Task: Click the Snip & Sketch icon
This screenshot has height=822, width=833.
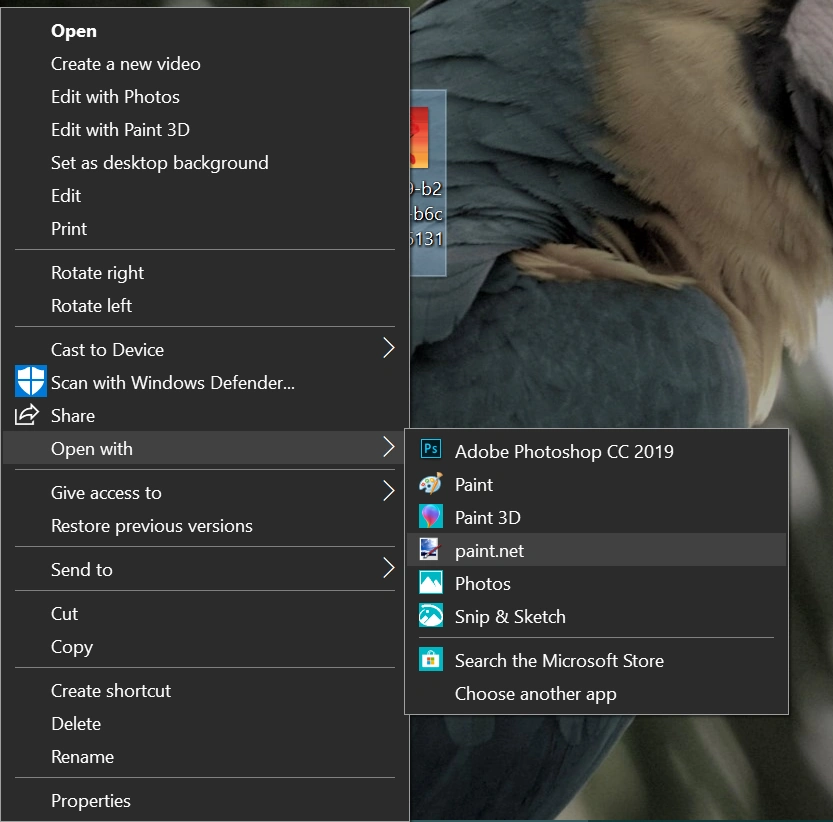Action: 430,615
